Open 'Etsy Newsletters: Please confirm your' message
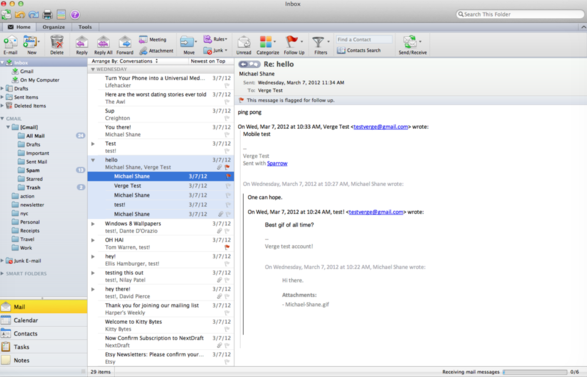The width and height of the screenshot is (587, 377). [x=161, y=358]
